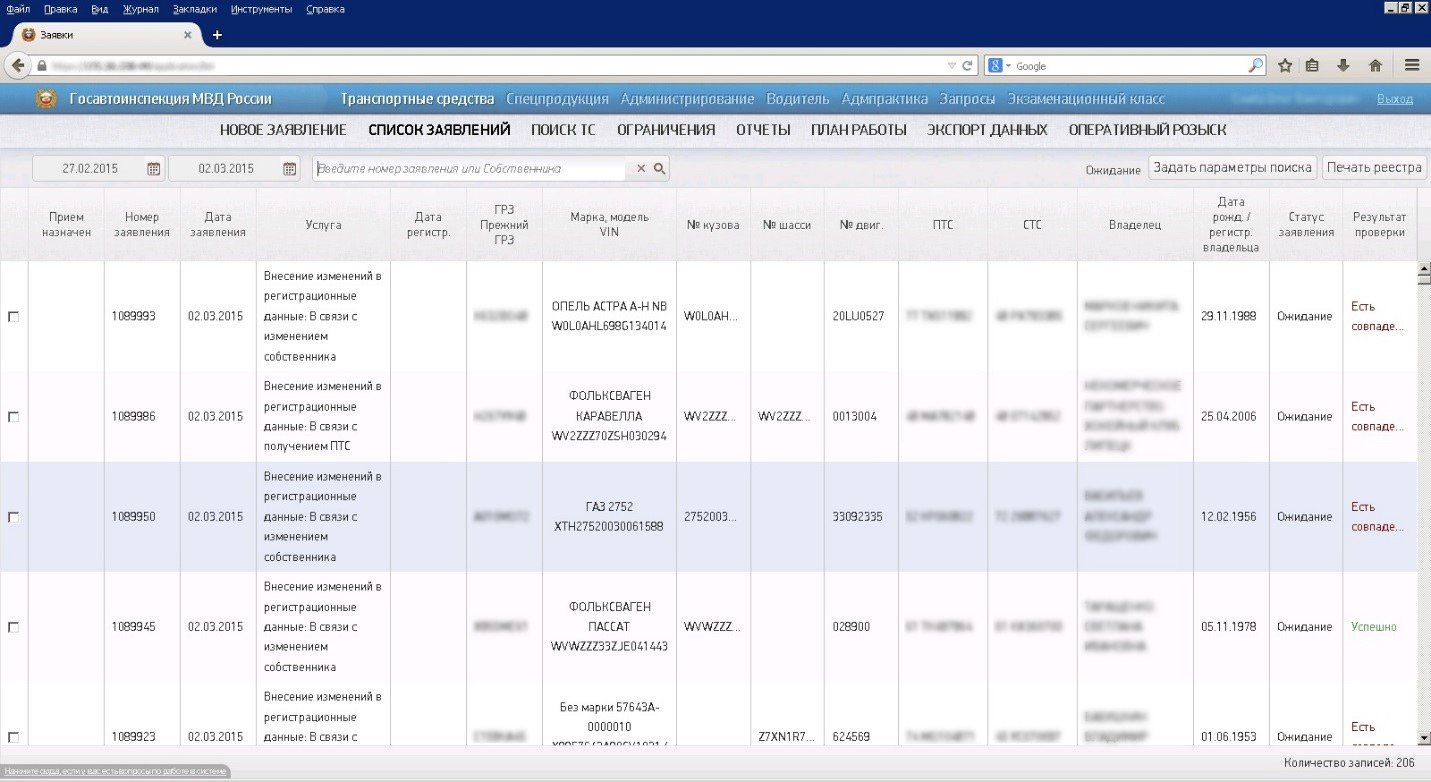This screenshot has height=782, width=1431.
Task: Open calendar picker for end date 02.03.2015
Action: (x=290, y=169)
